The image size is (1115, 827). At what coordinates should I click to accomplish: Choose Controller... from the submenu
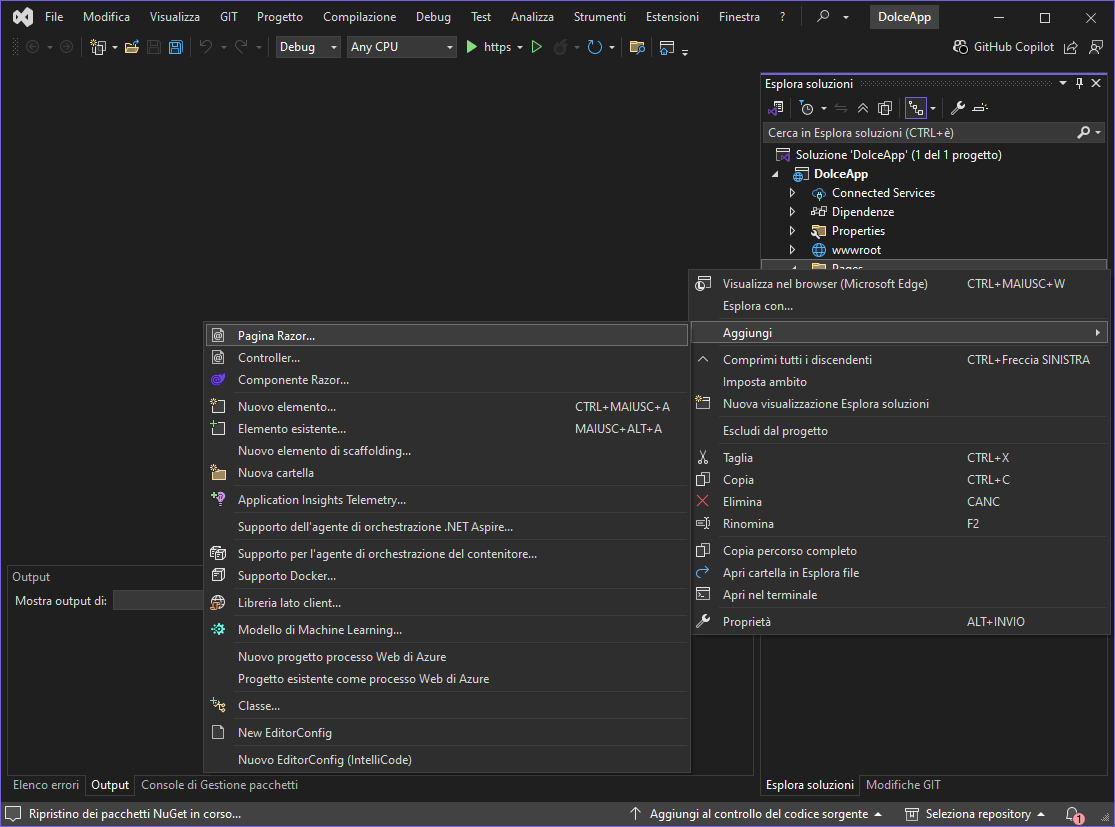pos(447,358)
